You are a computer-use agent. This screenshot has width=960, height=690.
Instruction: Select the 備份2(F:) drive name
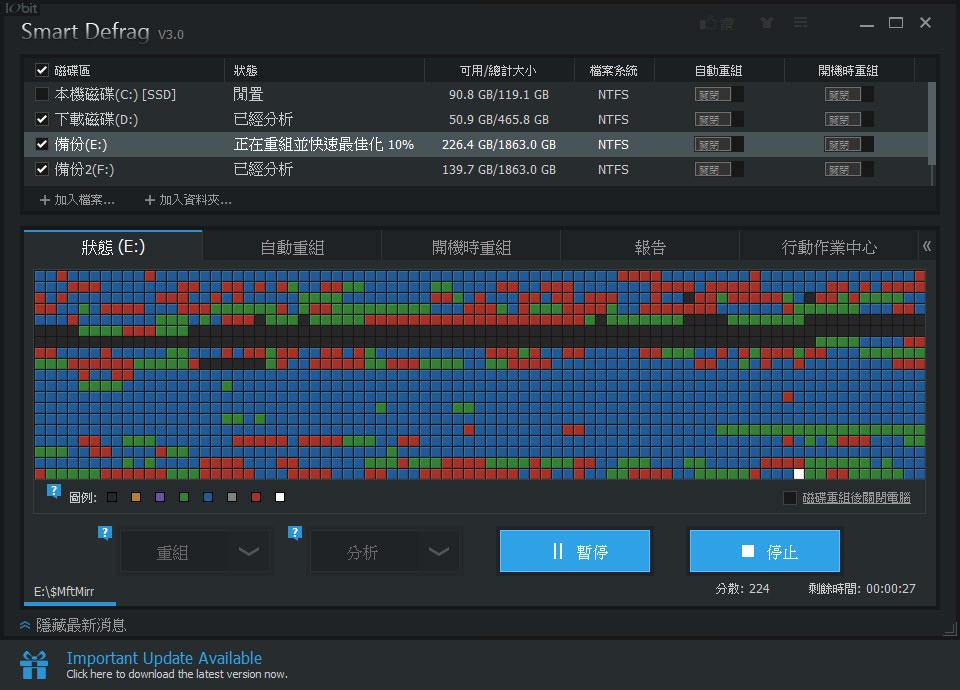pyautogui.click(x=84, y=170)
